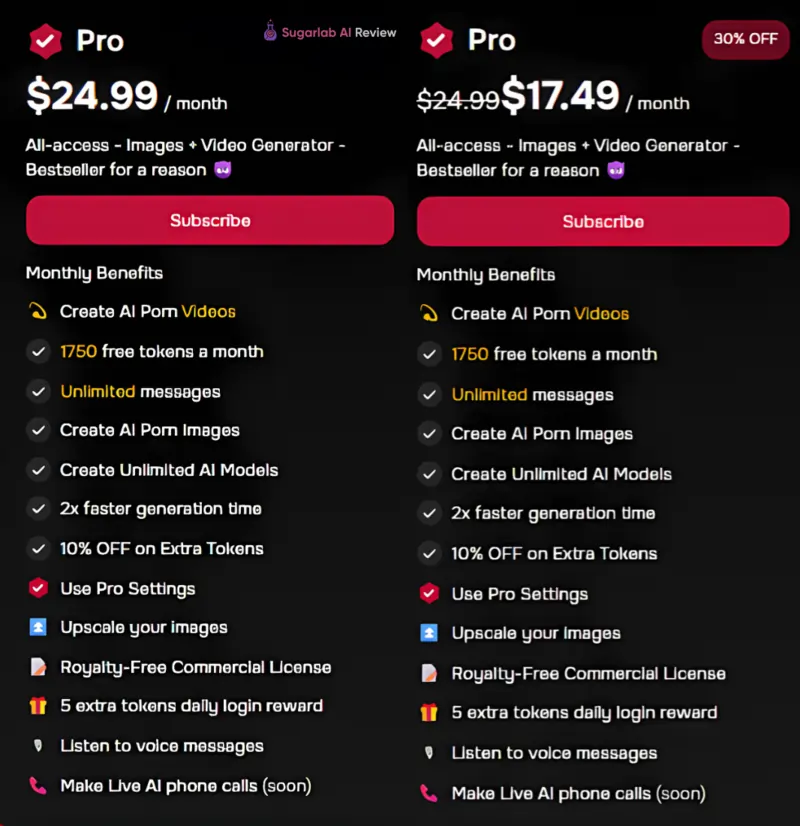Image resolution: width=800 pixels, height=826 pixels.
Task: Click the Sugarlab AI flask icon at top
Action: click(268, 31)
